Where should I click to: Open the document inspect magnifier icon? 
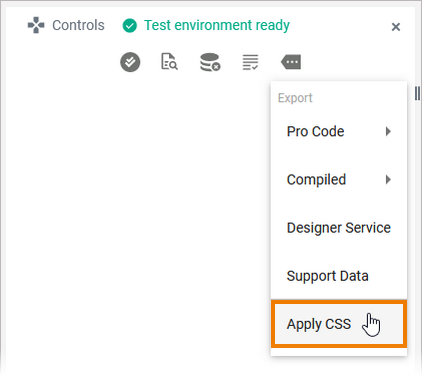click(x=169, y=62)
